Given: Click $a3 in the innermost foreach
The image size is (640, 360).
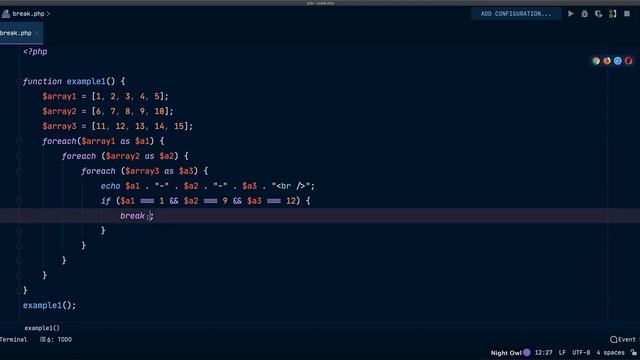Looking at the screenshot, I should point(186,171).
